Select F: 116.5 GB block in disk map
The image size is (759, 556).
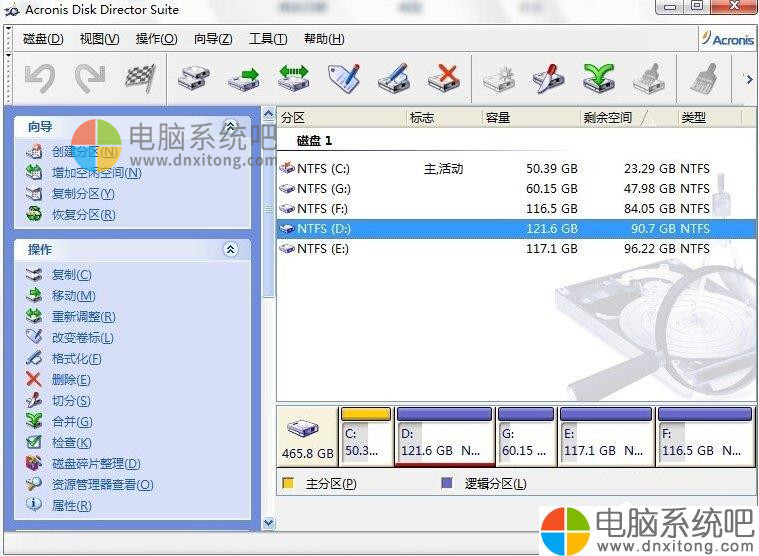(x=705, y=437)
